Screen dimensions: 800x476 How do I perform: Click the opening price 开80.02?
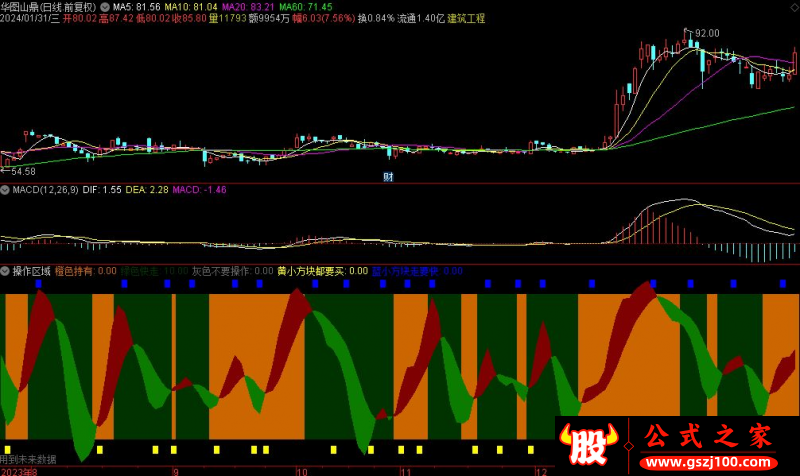(79, 18)
